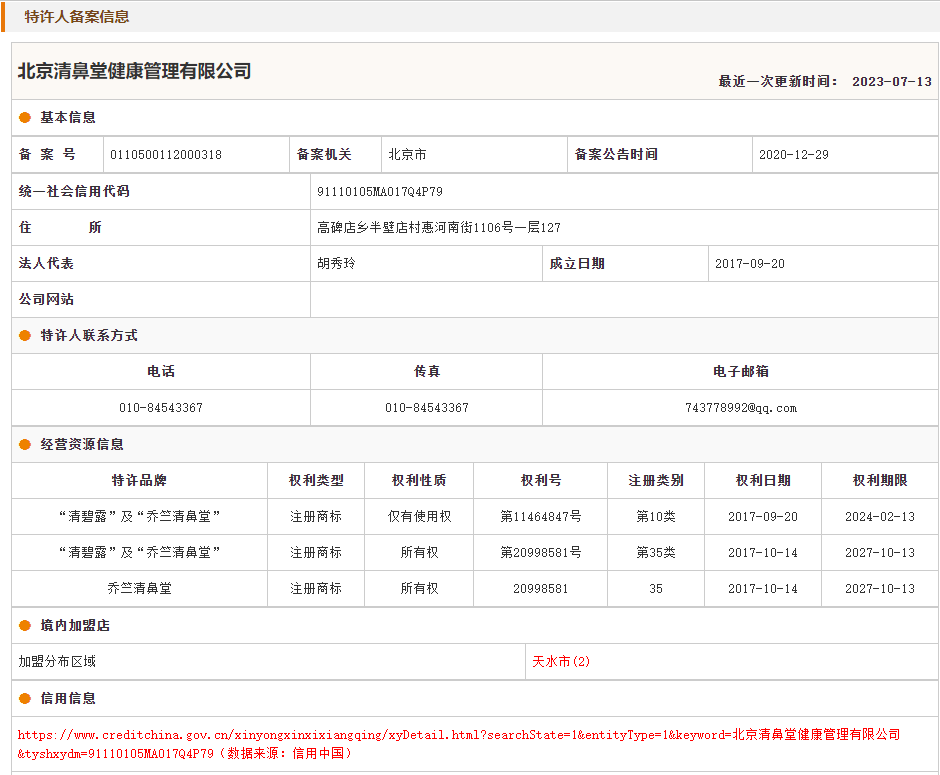Click the company name 北京清鼻堂健康管理有限公司 heading
Image resolution: width=940 pixels, height=775 pixels.
[134, 71]
